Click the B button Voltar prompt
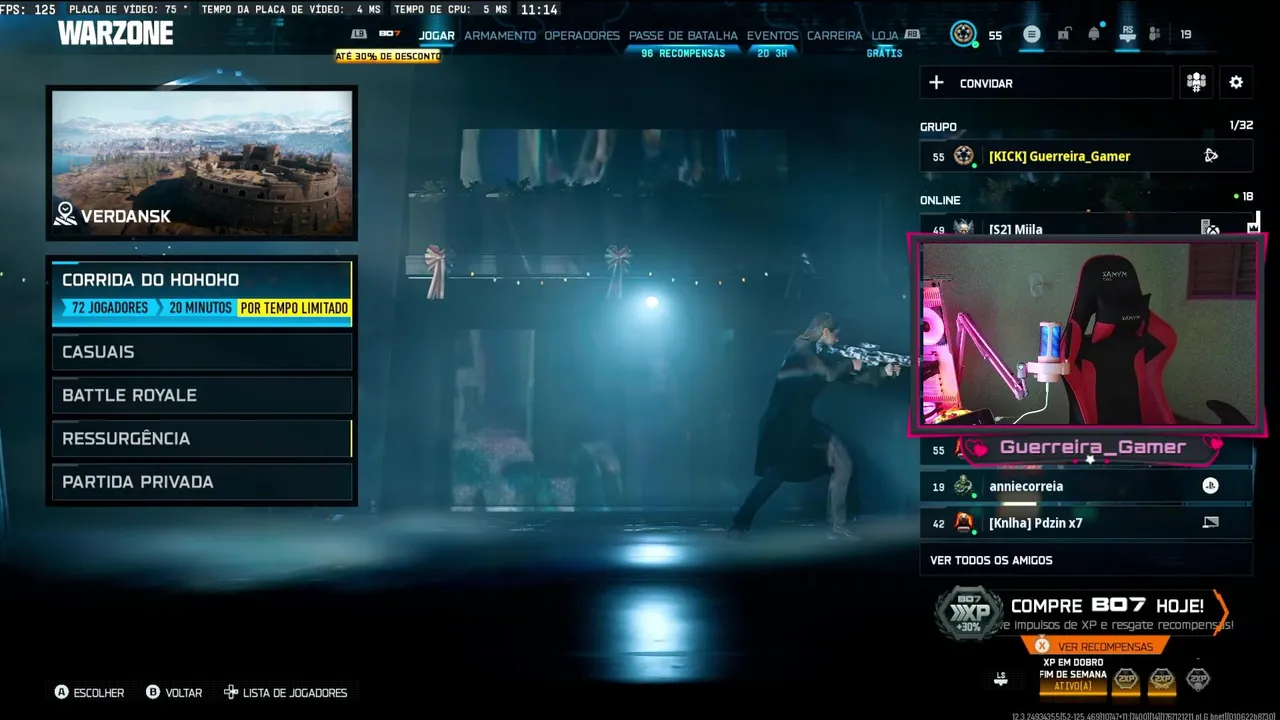 tap(174, 692)
